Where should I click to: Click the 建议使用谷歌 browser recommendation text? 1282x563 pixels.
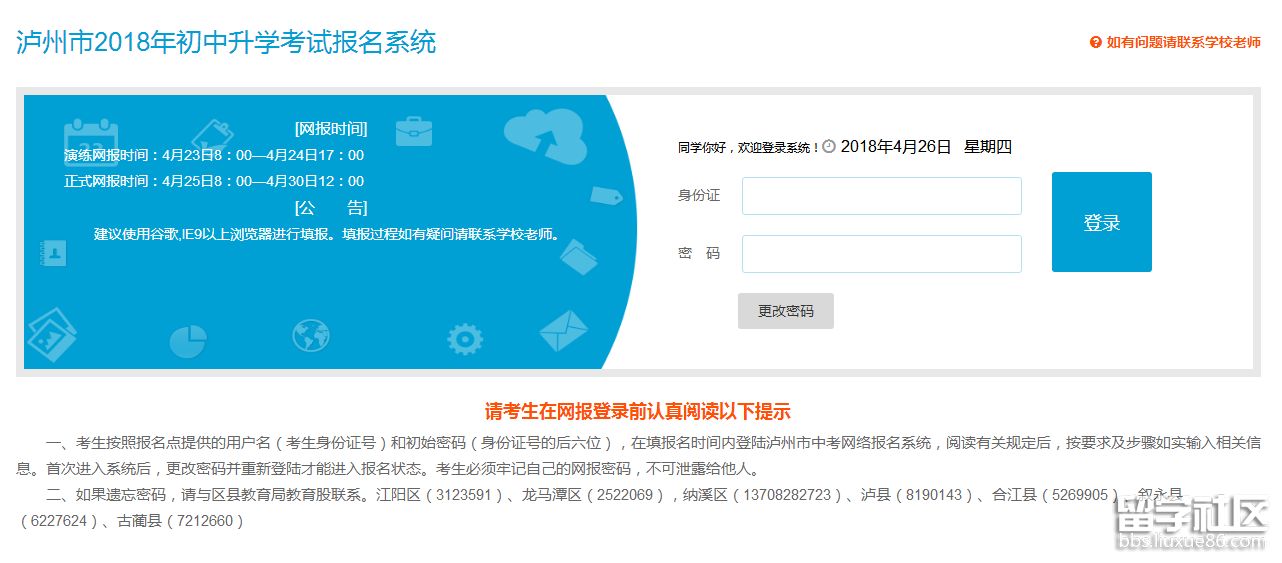pos(327,235)
